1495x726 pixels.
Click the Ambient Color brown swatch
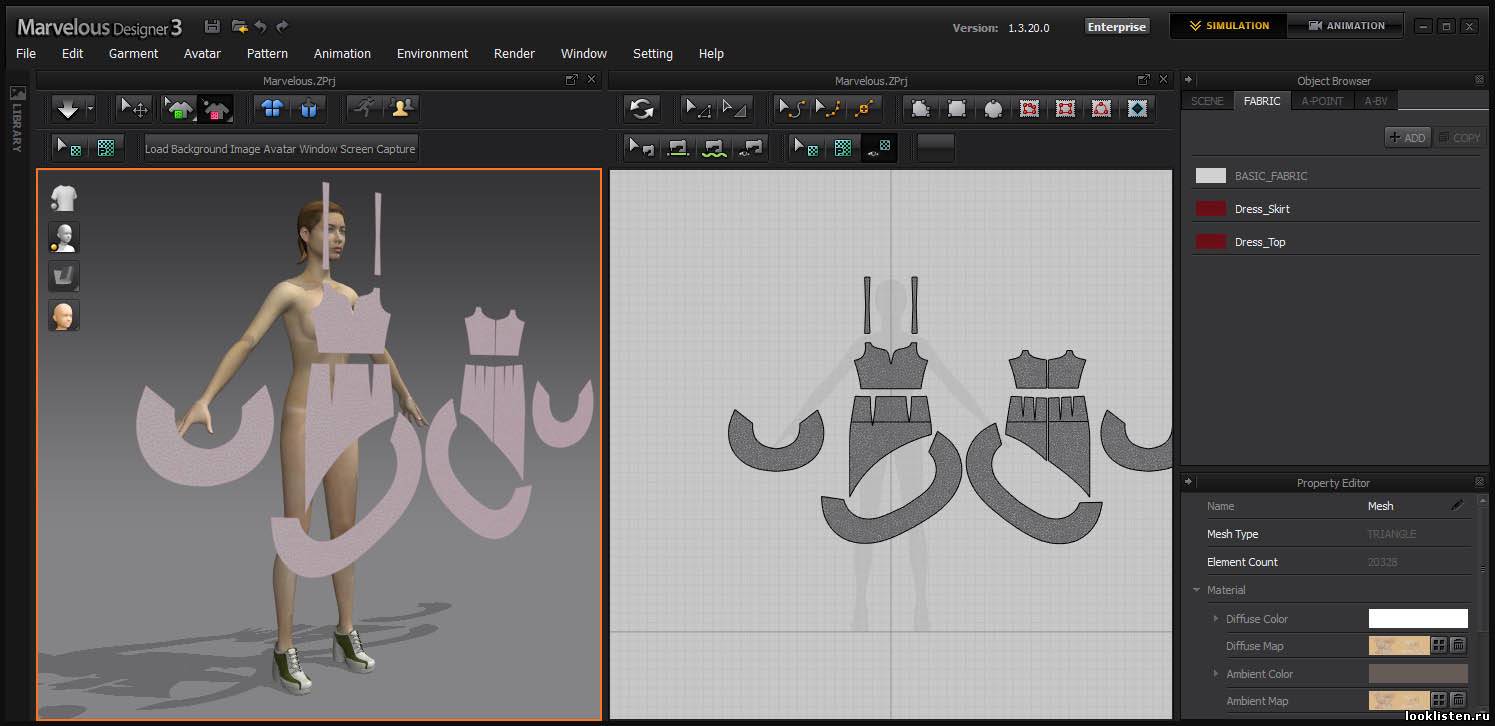[1418, 674]
